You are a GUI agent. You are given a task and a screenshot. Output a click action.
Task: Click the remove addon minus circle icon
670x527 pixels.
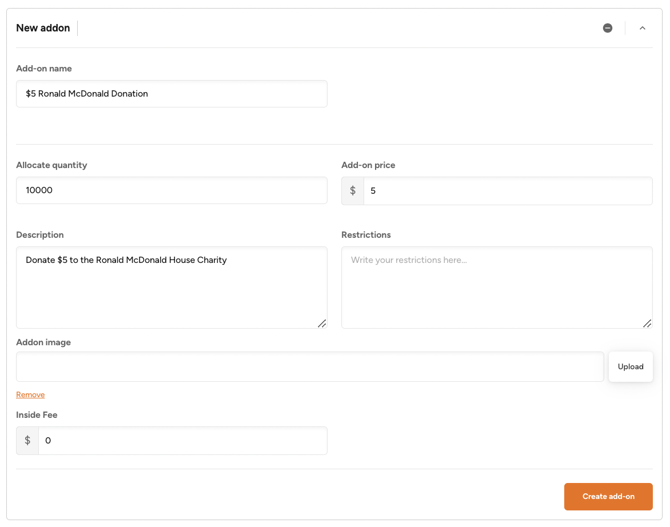pos(607,28)
